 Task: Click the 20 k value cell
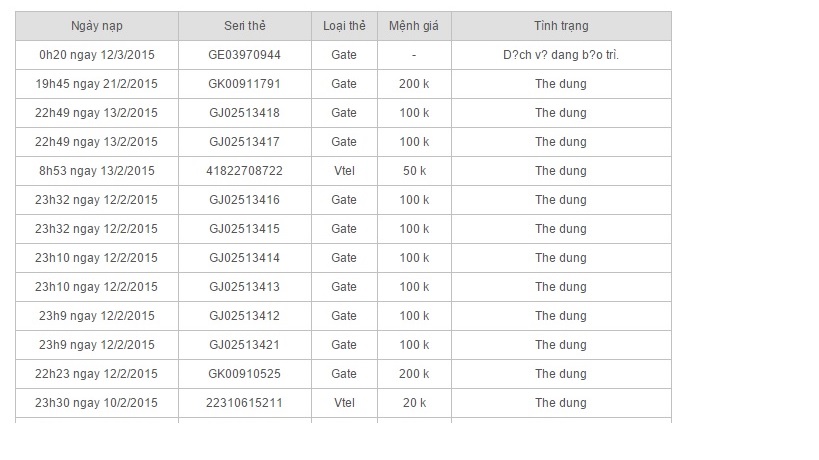tap(414, 403)
